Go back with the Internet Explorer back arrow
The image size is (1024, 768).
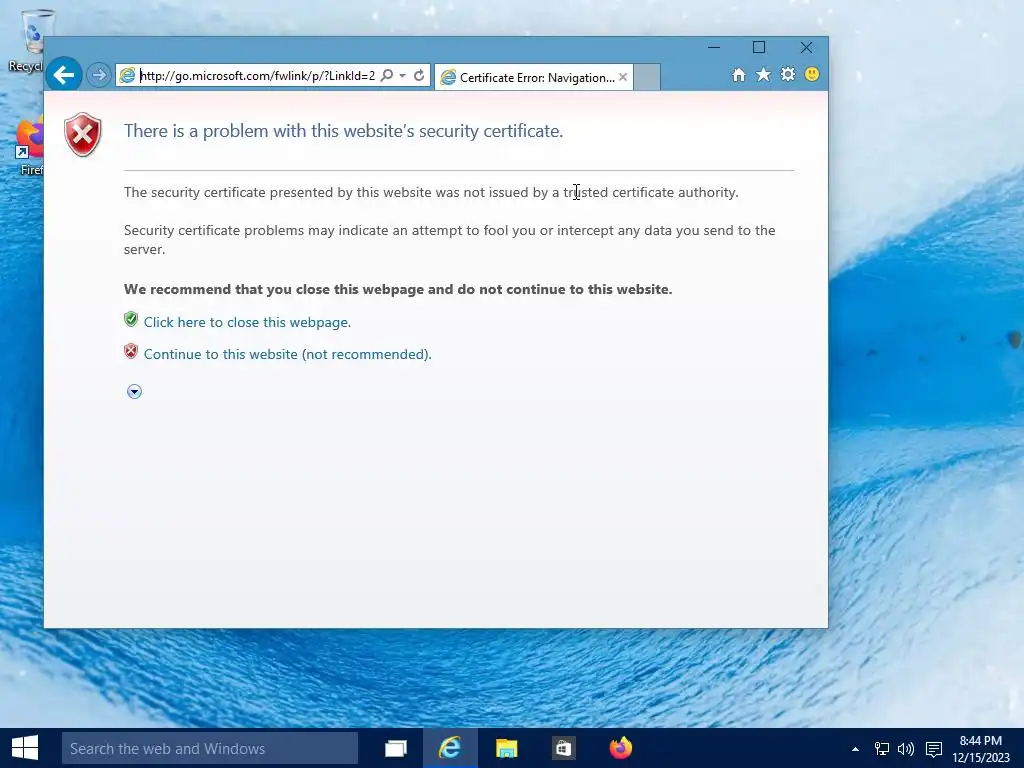(x=64, y=75)
